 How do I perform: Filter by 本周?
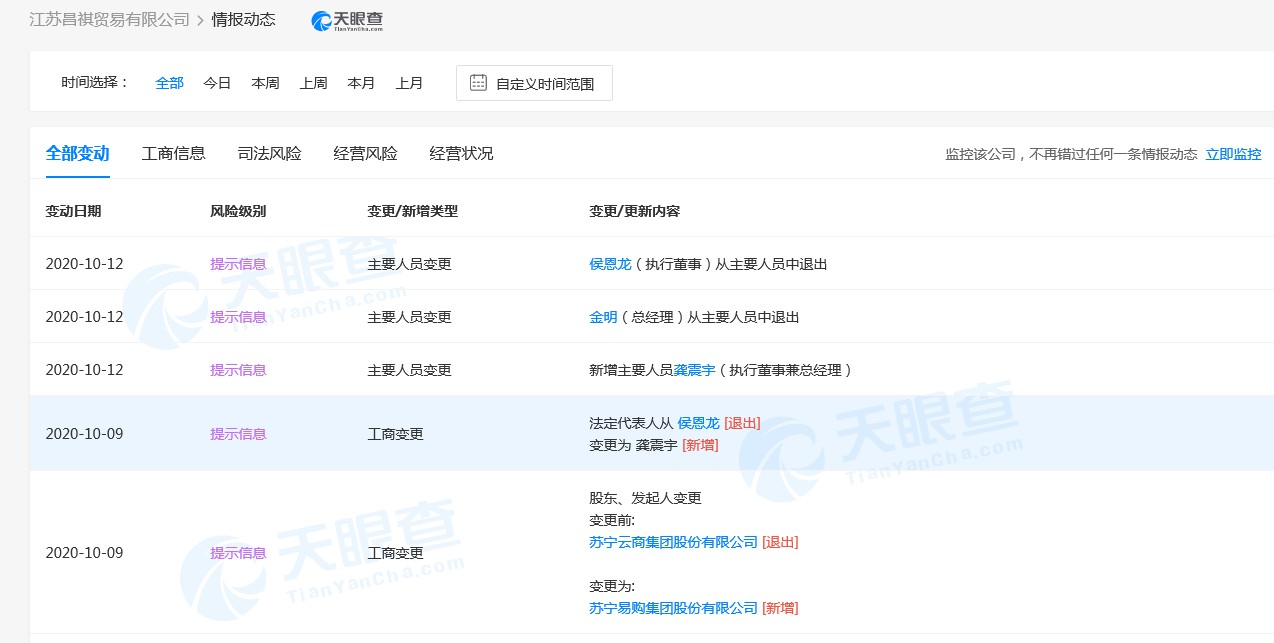click(x=265, y=83)
